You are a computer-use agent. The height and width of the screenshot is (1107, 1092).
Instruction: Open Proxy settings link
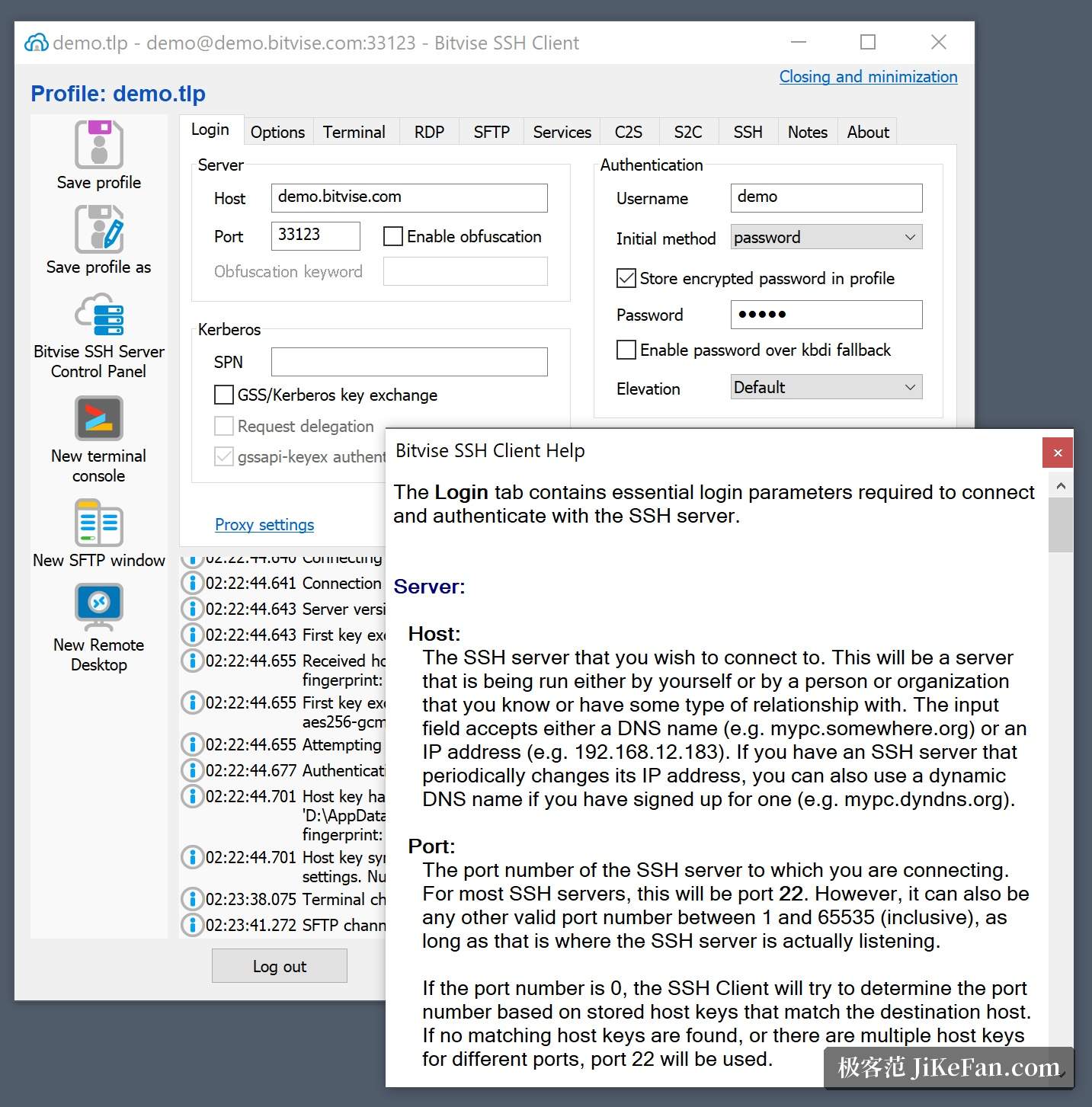tap(264, 525)
